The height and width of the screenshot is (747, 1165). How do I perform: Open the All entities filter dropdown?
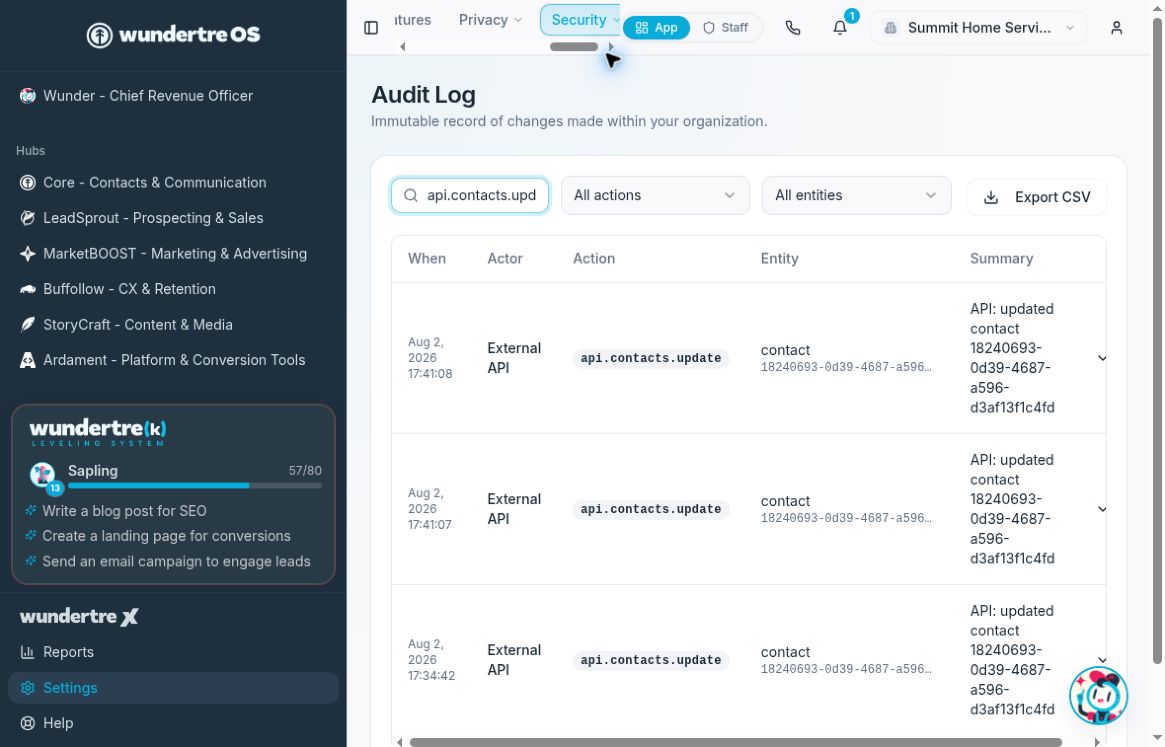coord(856,195)
